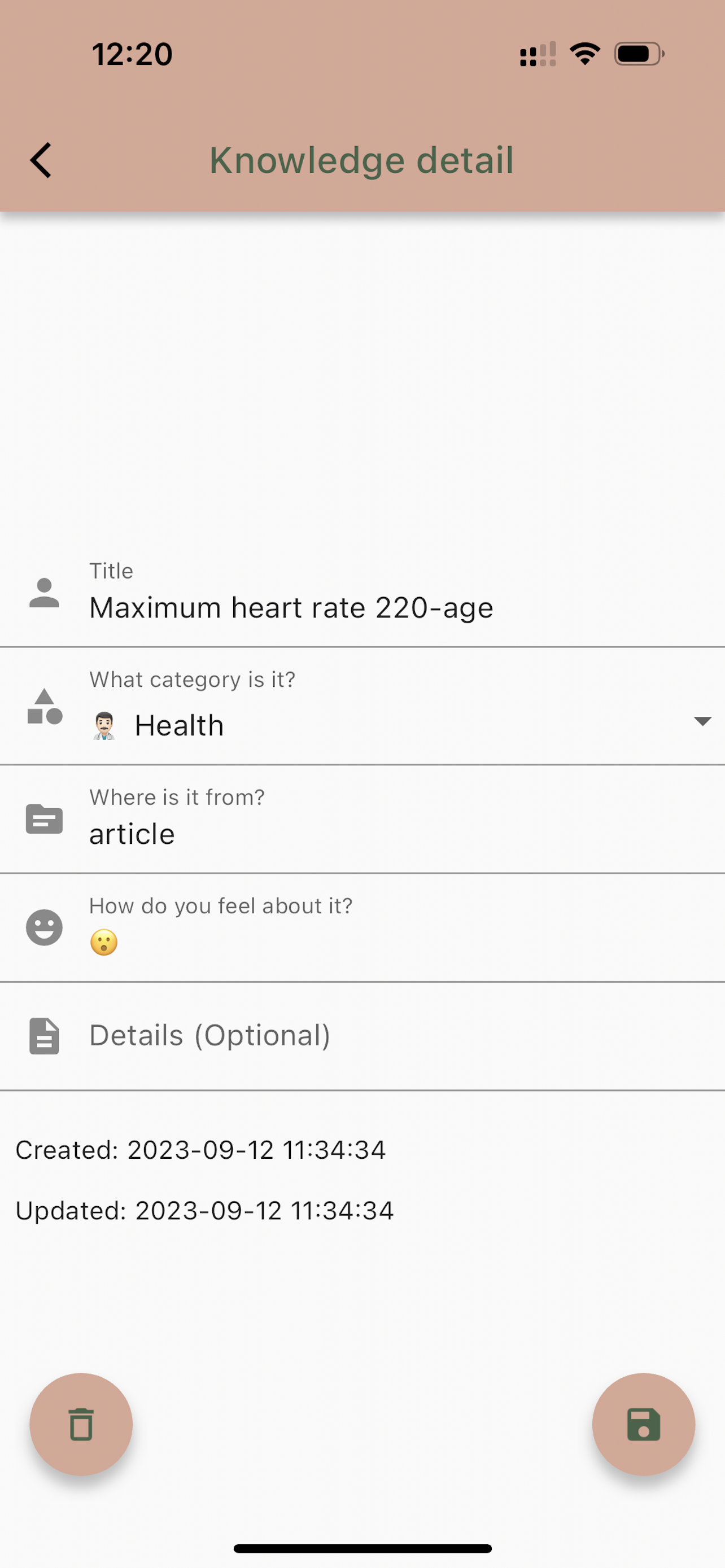This screenshot has width=725, height=1568.
Task: Tap the doctor emoji in category
Action: 104,725
